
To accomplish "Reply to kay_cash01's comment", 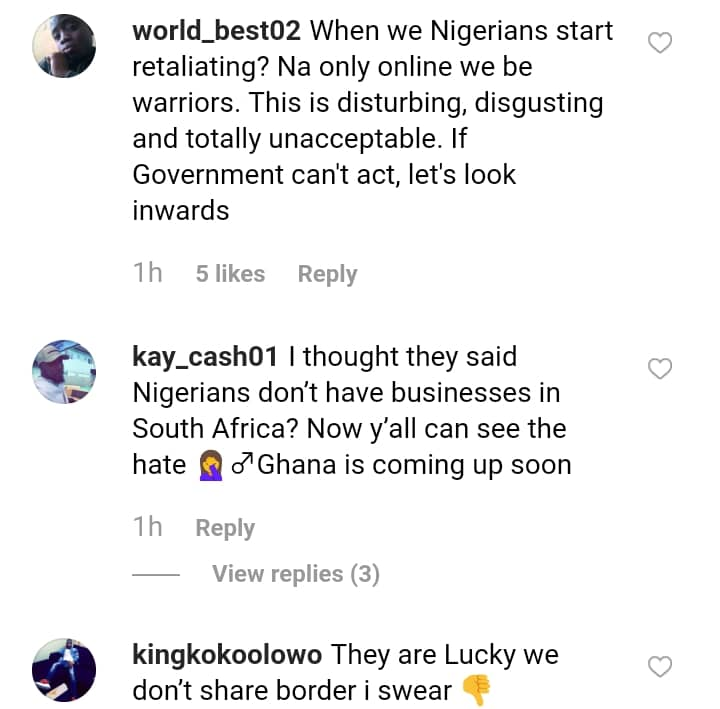I will click(225, 528).
